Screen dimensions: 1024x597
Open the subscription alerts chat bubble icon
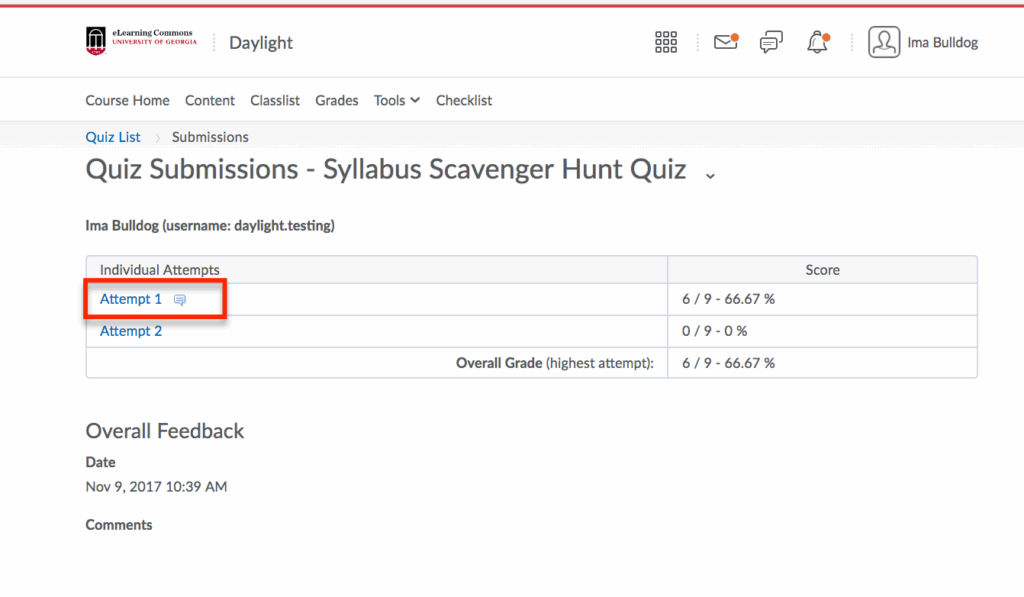(770, 42)
